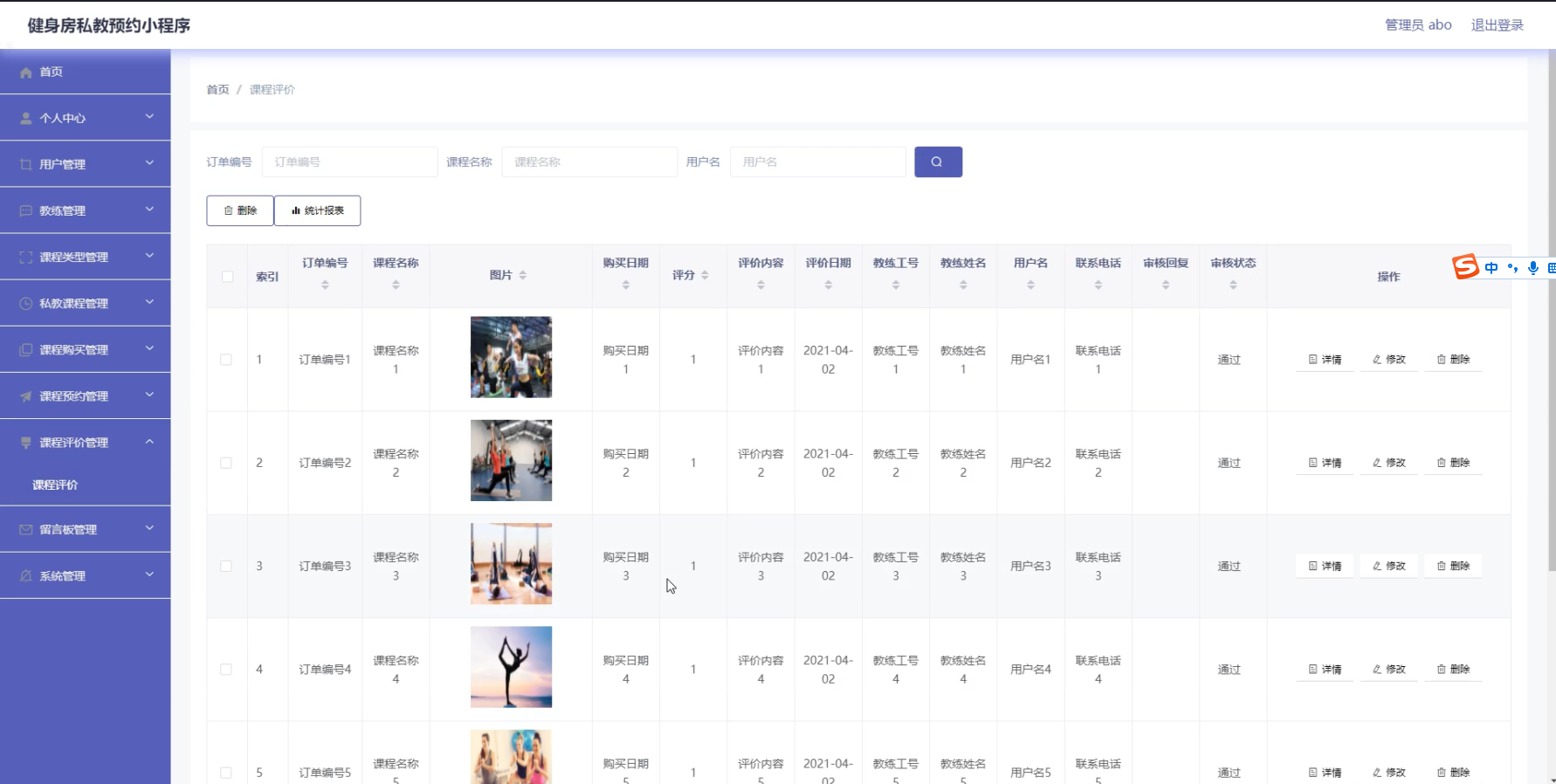
Task: Focus the 订单编号 search input
Action: click(350, 162)
